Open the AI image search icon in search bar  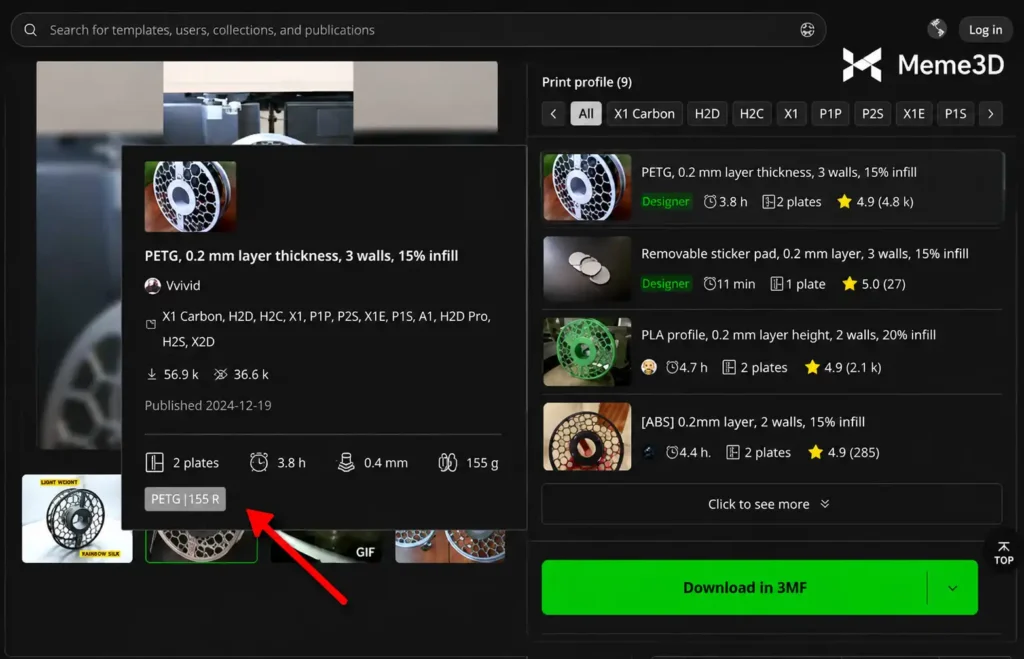[807, 30]
